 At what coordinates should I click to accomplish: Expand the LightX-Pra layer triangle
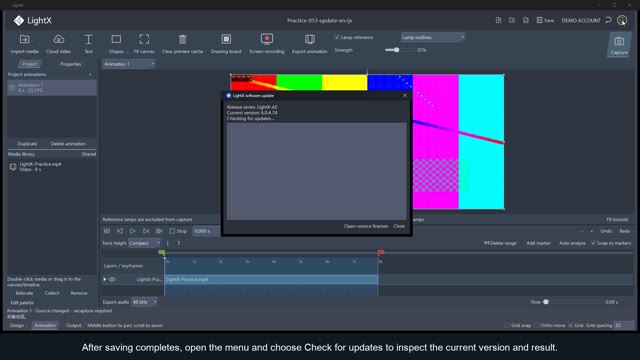pyautogui.click(x=104, y=280)
